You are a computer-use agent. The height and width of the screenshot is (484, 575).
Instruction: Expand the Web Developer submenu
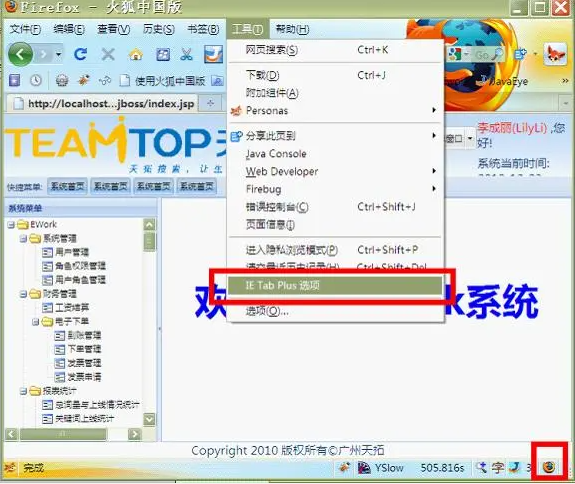[335, 171]
